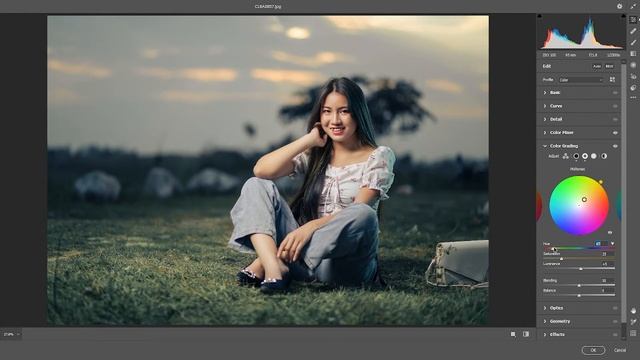
Task: Click the triangle beside the Hue value
Action: coord(612,244)
